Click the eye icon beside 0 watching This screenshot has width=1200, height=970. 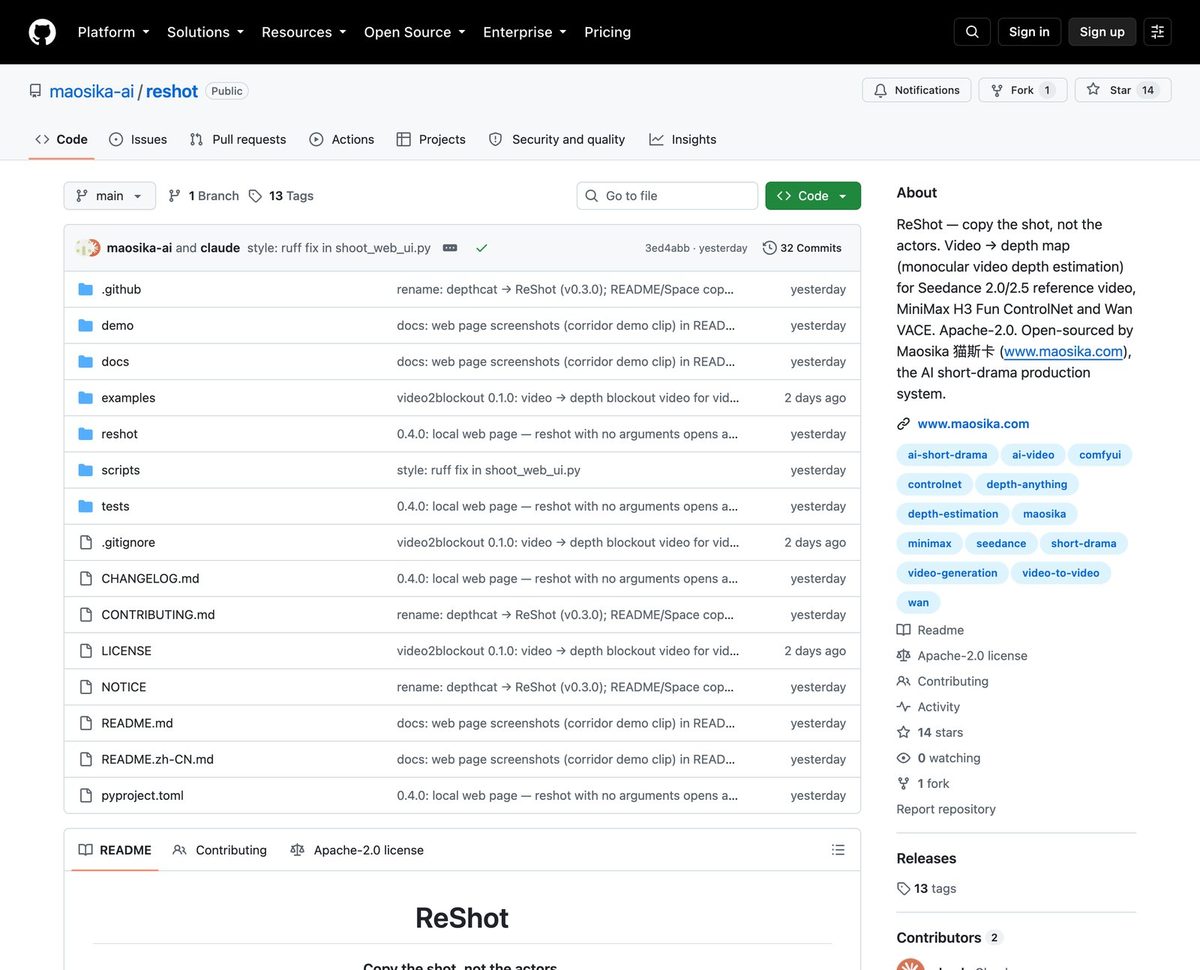click(904, 758)
